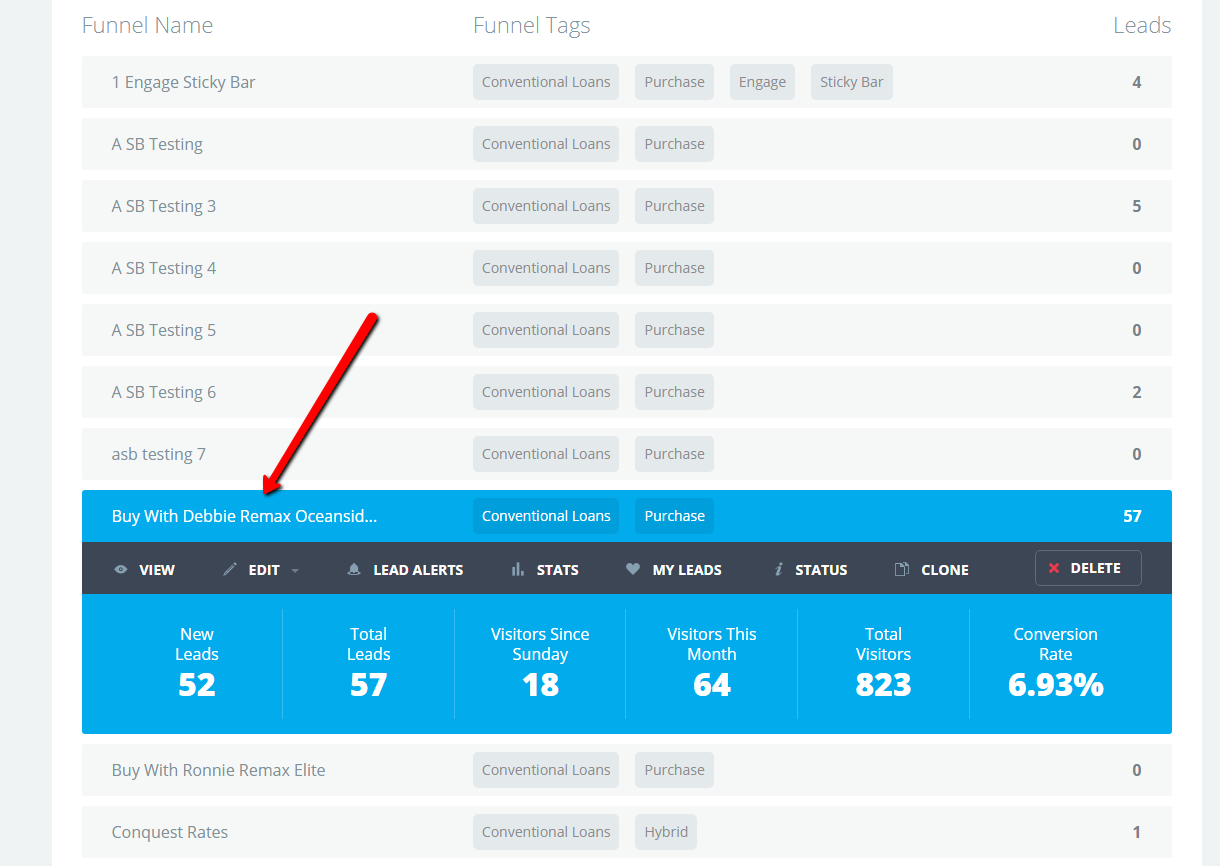Click the copy icon beside CLONE
The width and height of the screenshot is (1220, 866).
click(901, 569)
